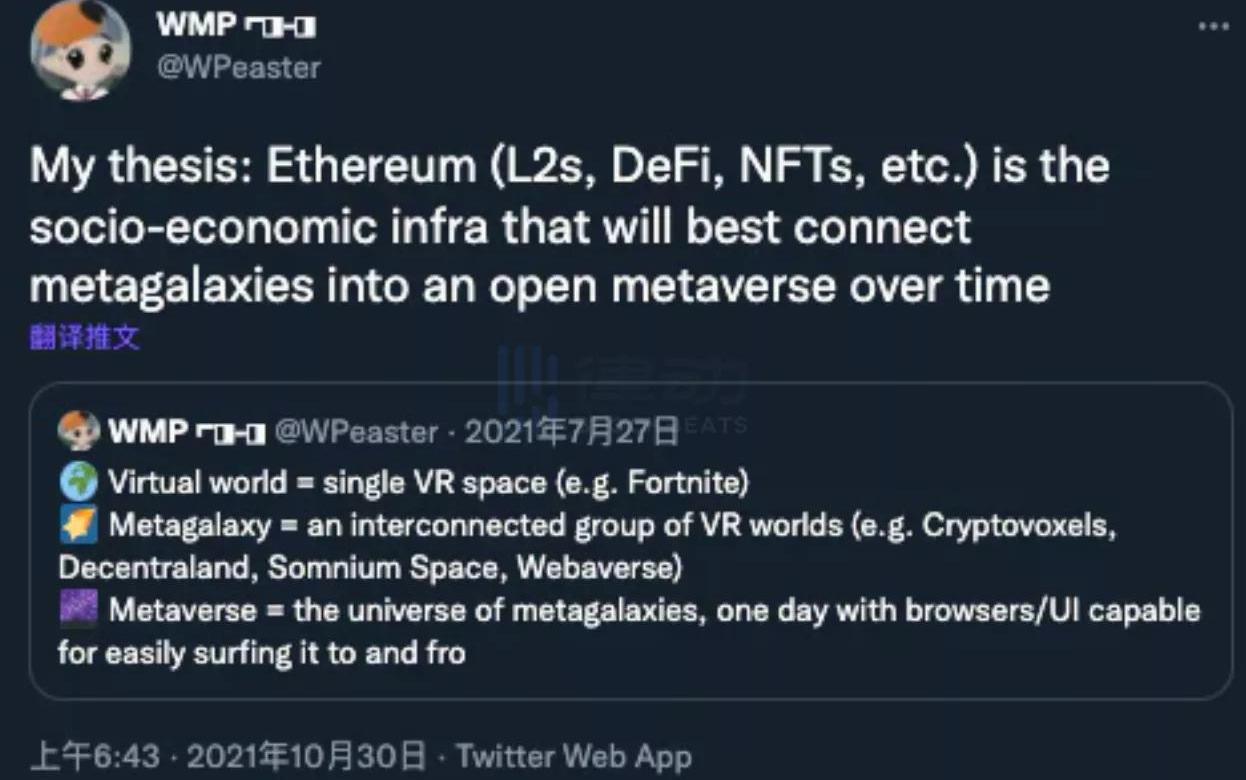Click the 上午6:43 · 2021年10月30日 timestamp
This screenshot has height=780, width=1246.
click(x=228, y=756)
